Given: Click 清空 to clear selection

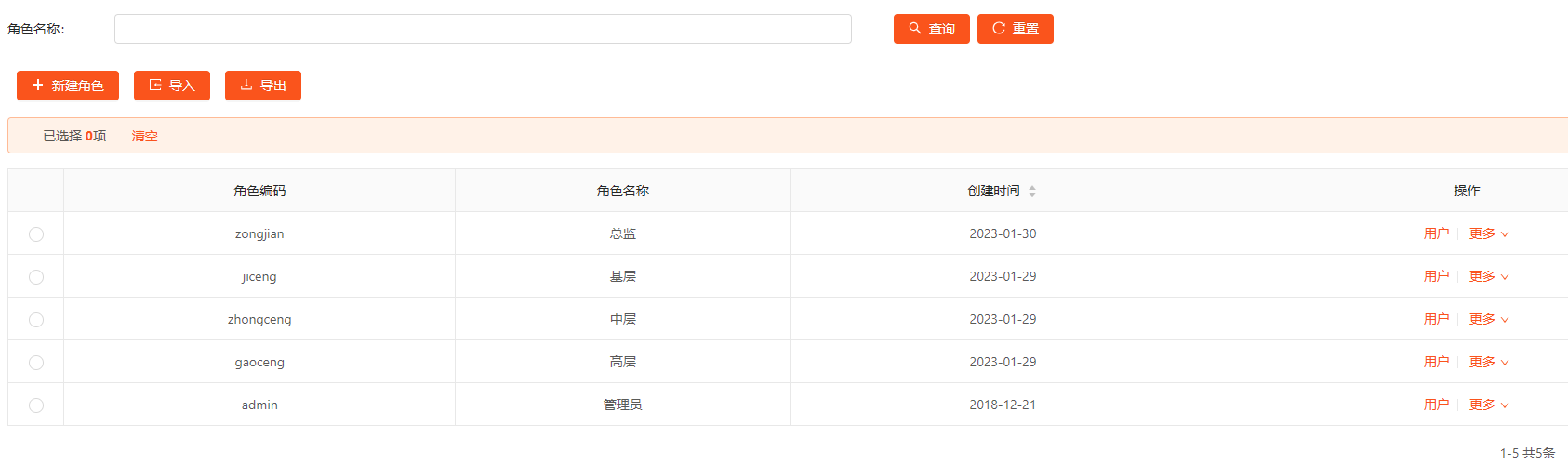Looking at the screenshot, I should point(144,136).
